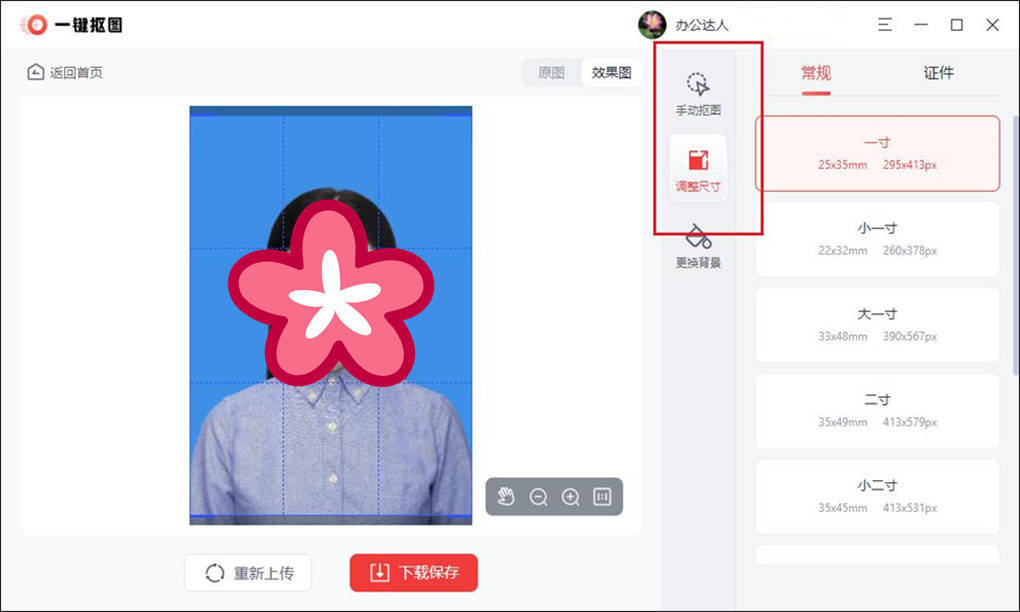
Task: Switch to the 效果图 result view
Action: [x=611, y=72]
